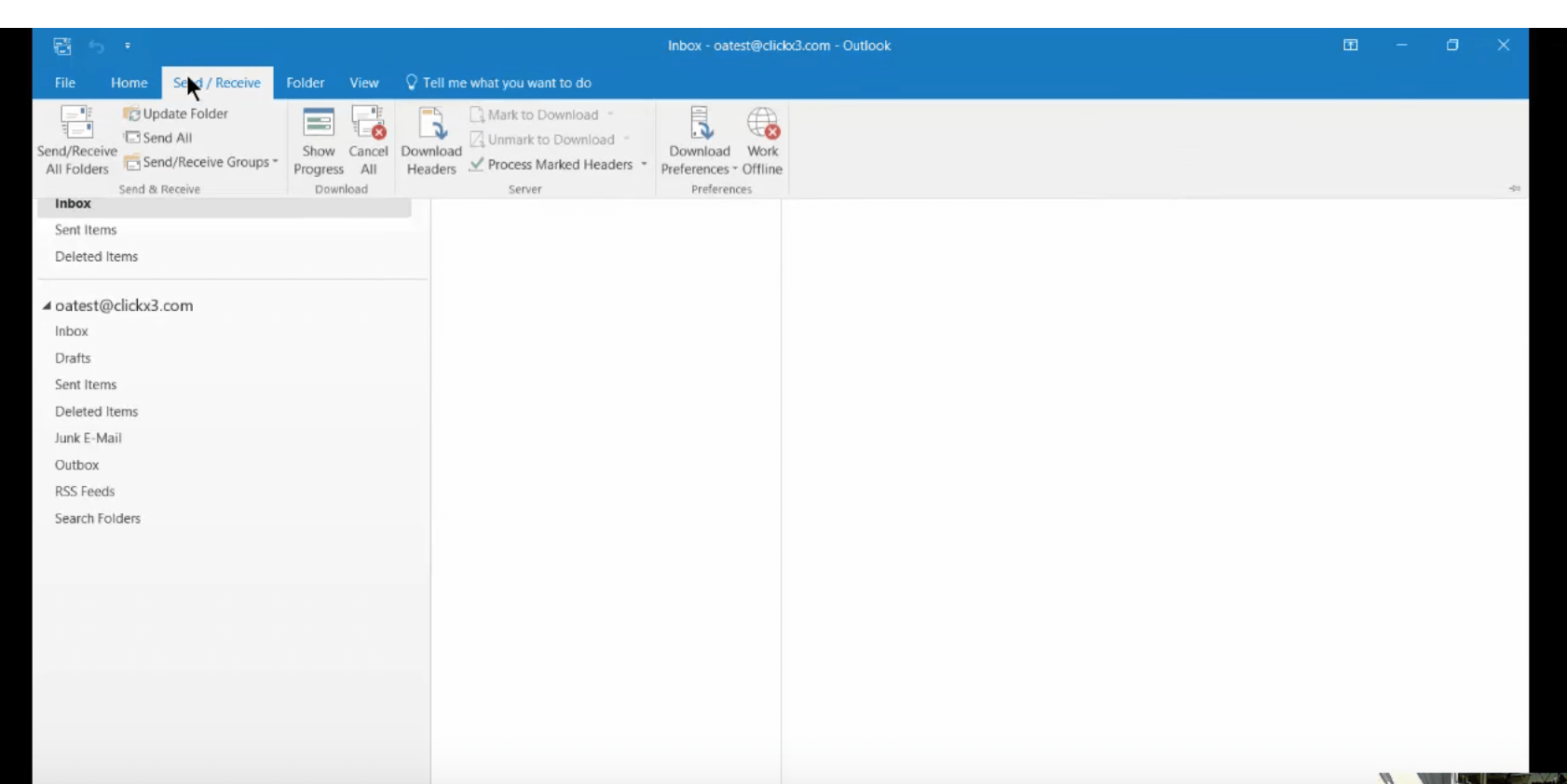Open Sent Items under oatest@clickx3.com
The height and width of the screenshot is (784, 1567).
[86, 385]
